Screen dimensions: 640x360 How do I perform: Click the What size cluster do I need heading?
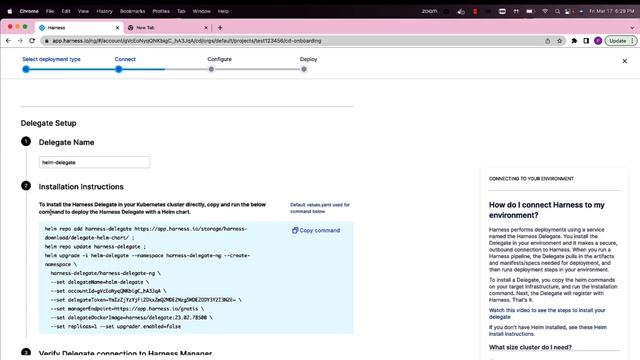(x=530, y=347)
